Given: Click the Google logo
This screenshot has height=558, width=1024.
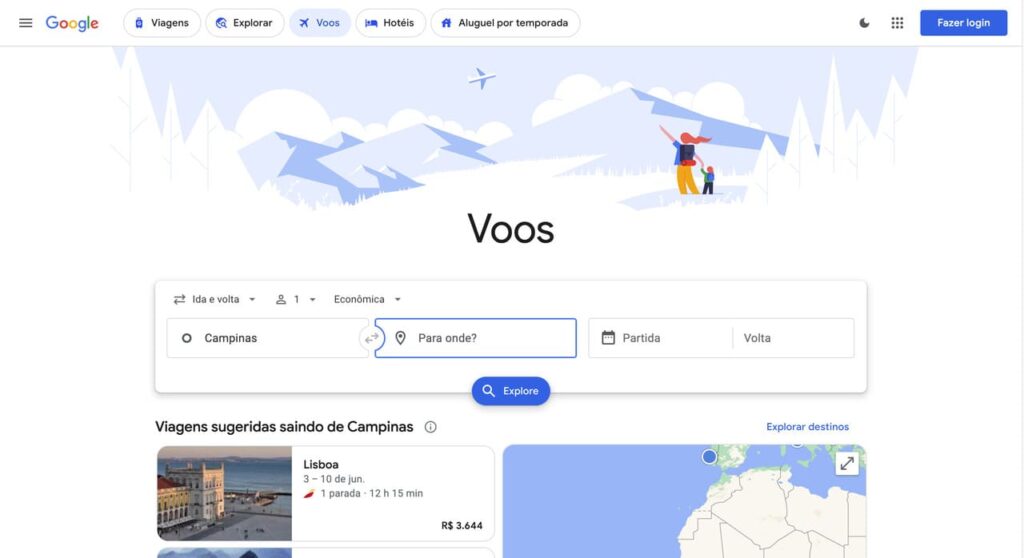Looking at the screenshot, I should 72,23.
